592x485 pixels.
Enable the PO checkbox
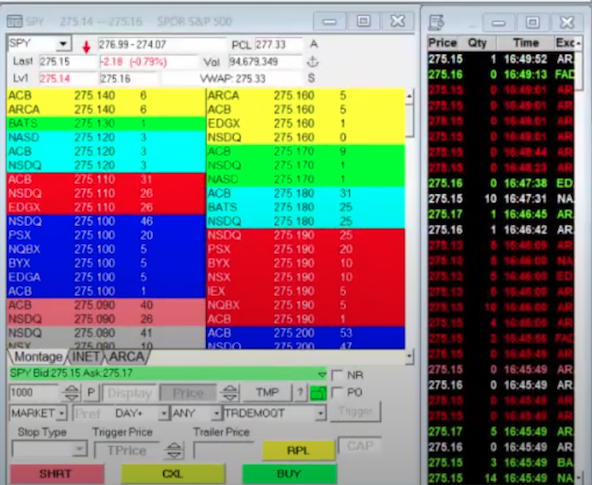(337, 393)
